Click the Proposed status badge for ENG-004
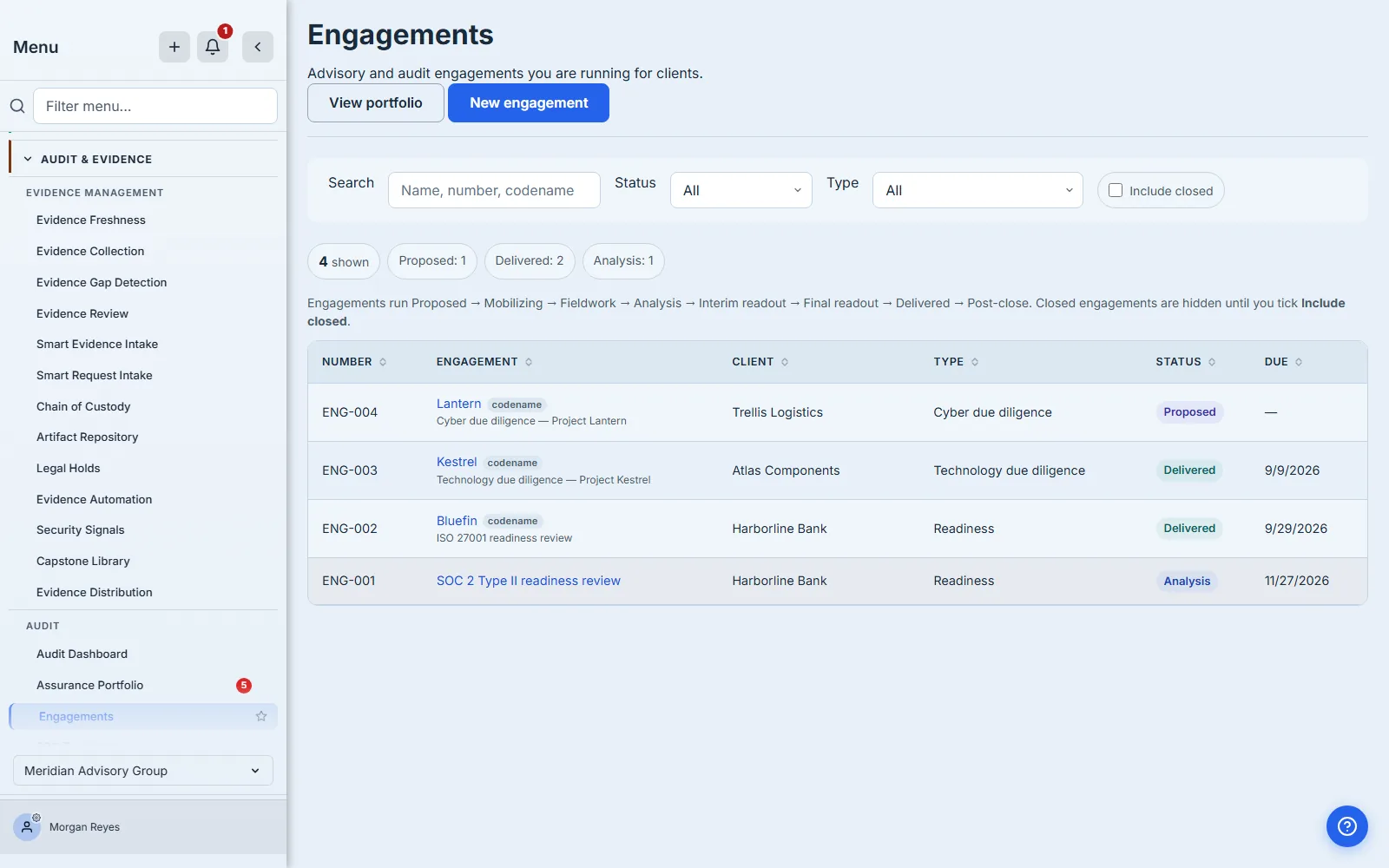The image size is (1389, 868). tap(1189, 412)
